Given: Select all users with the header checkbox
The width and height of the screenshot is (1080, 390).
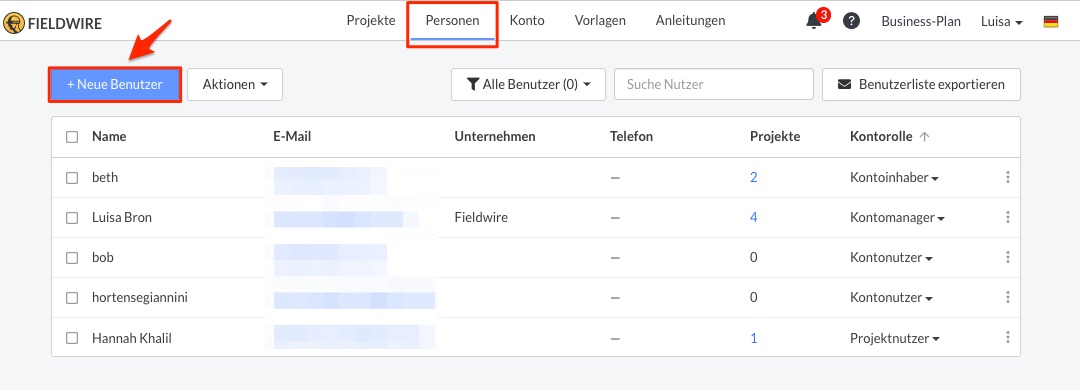Looking at the screenshot, I should 72,137.
